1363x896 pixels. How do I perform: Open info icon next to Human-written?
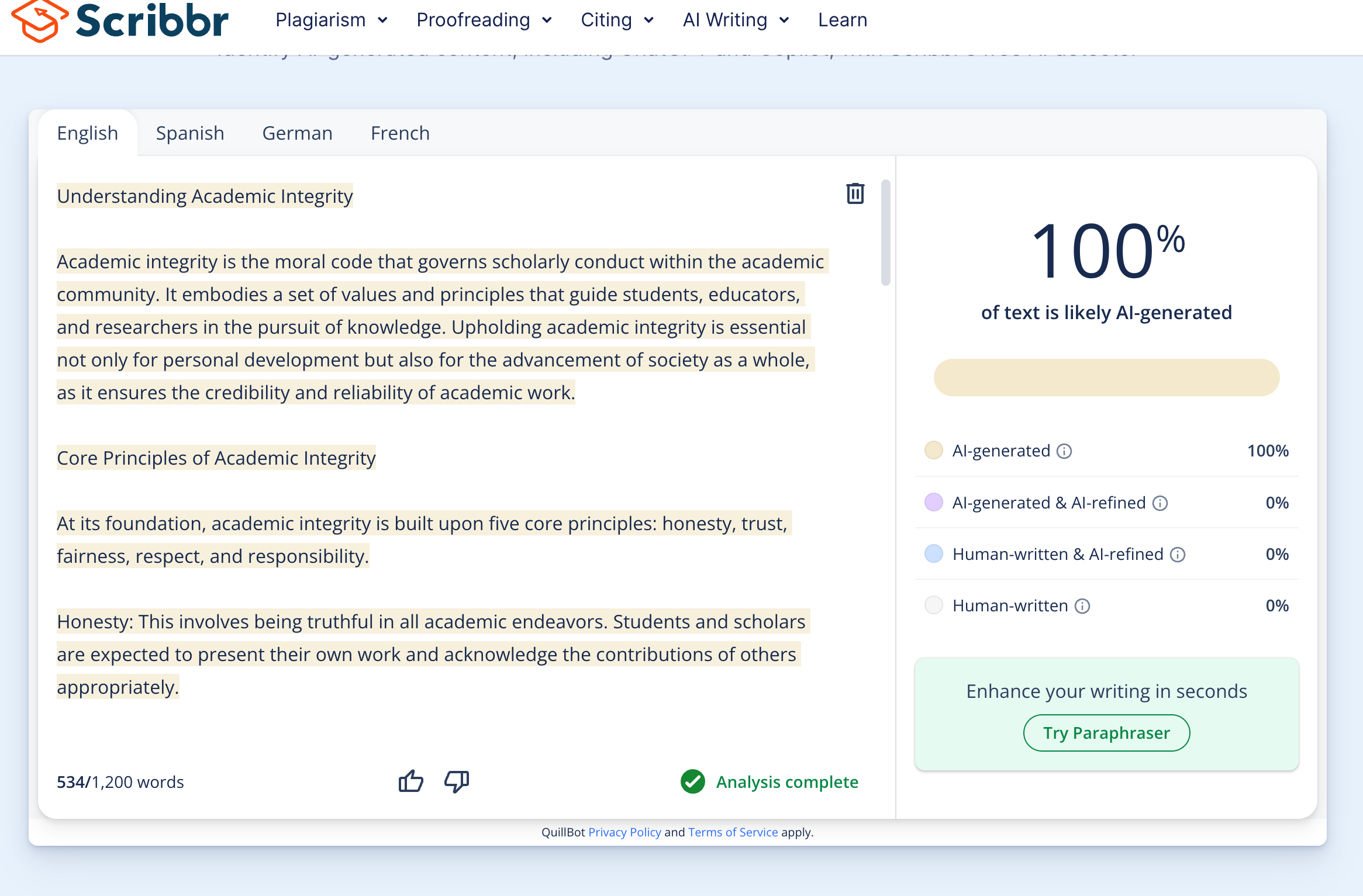point(1082,606)
